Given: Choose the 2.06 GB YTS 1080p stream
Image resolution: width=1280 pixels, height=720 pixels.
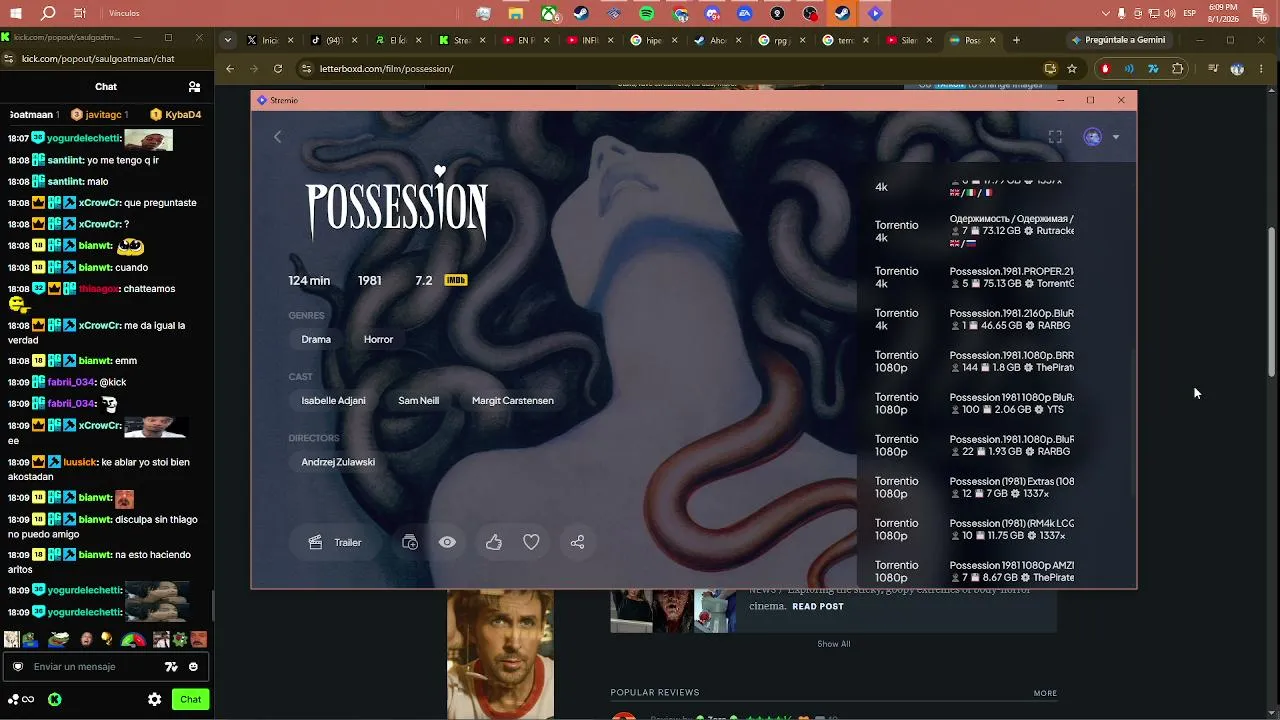Looking at the screenshot, I should [974, 403].
